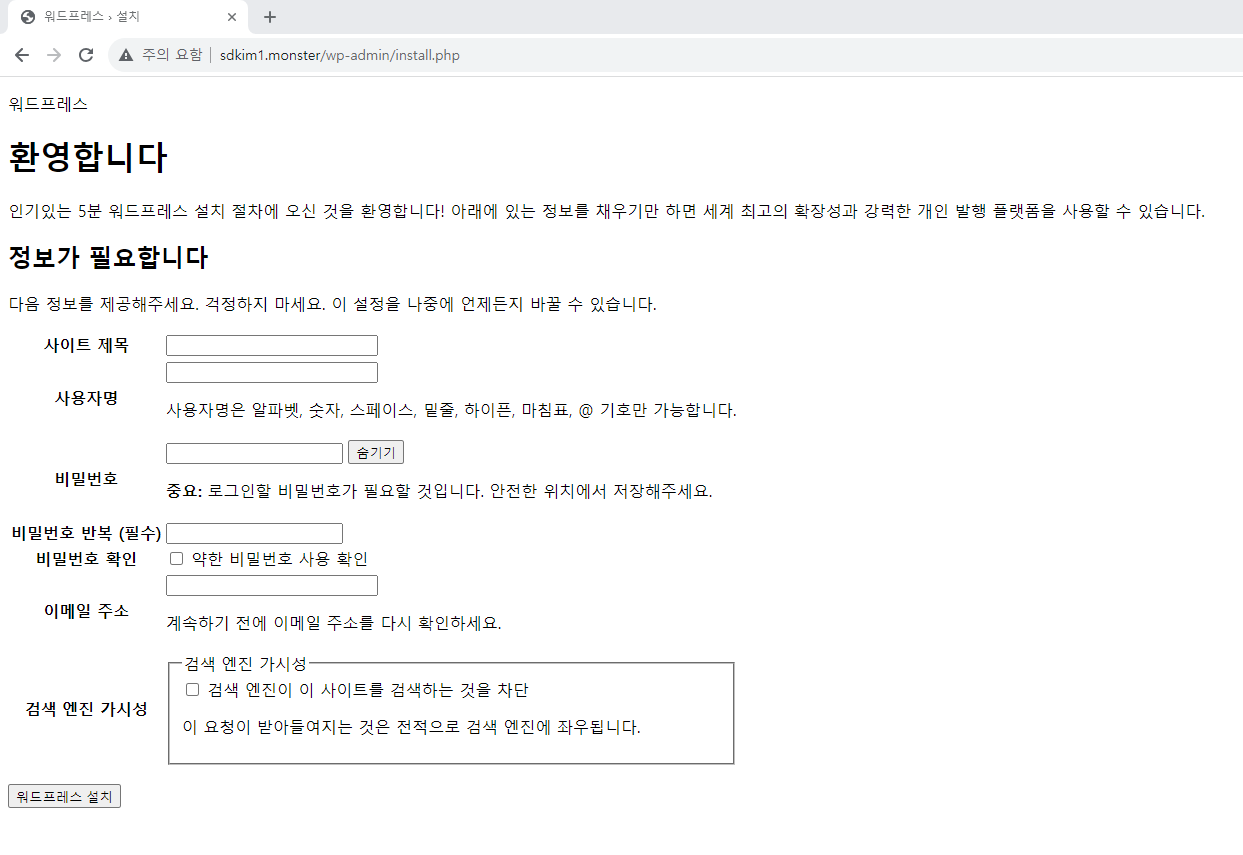Click the 검색 엔진 가시성 fieldset legend
The image size is (1243, 855).
point(245,664)
